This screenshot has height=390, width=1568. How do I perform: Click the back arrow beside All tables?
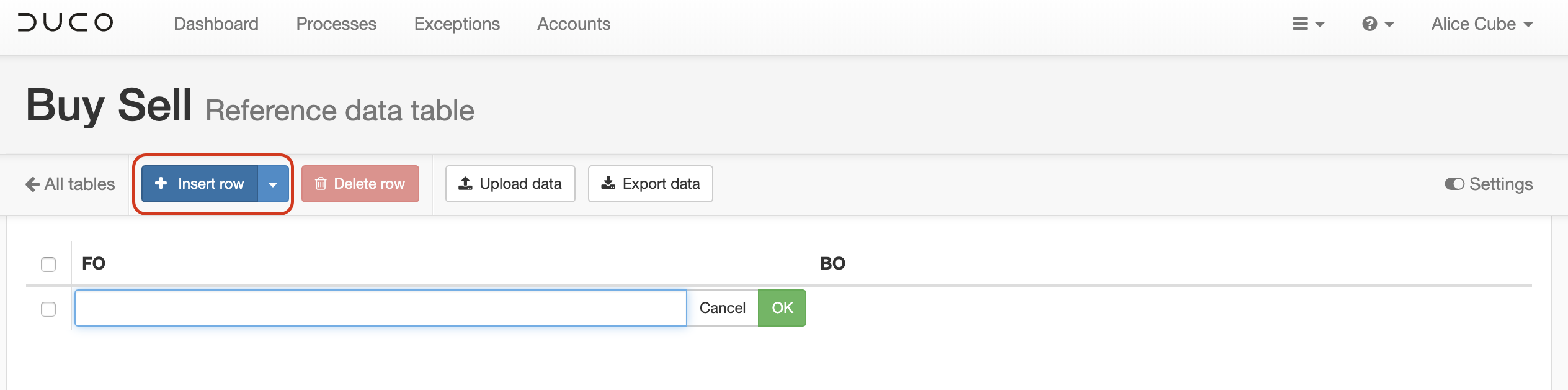(x=32, y=184)
